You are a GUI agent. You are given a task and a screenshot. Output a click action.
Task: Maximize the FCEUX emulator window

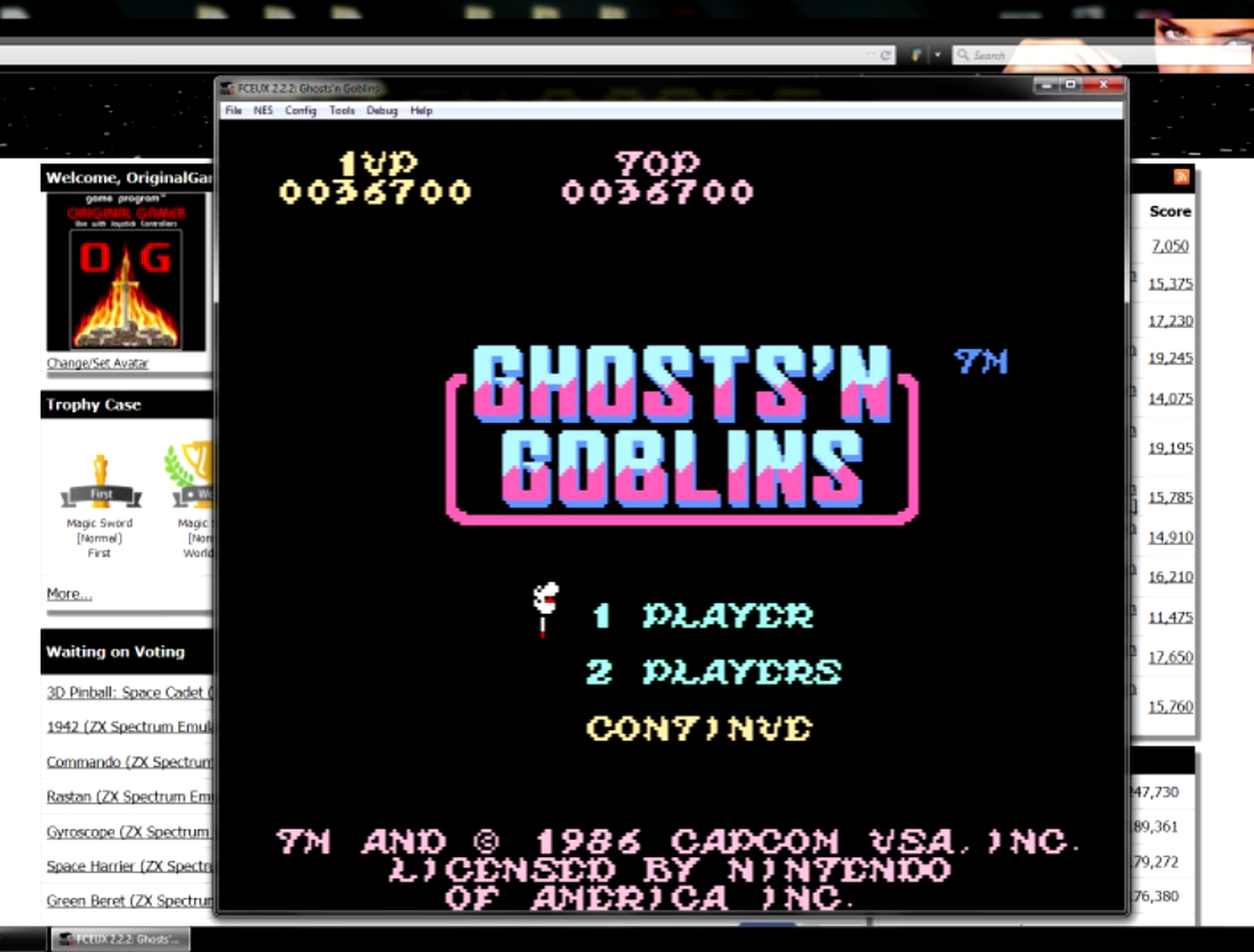(x=1070, y=85)
